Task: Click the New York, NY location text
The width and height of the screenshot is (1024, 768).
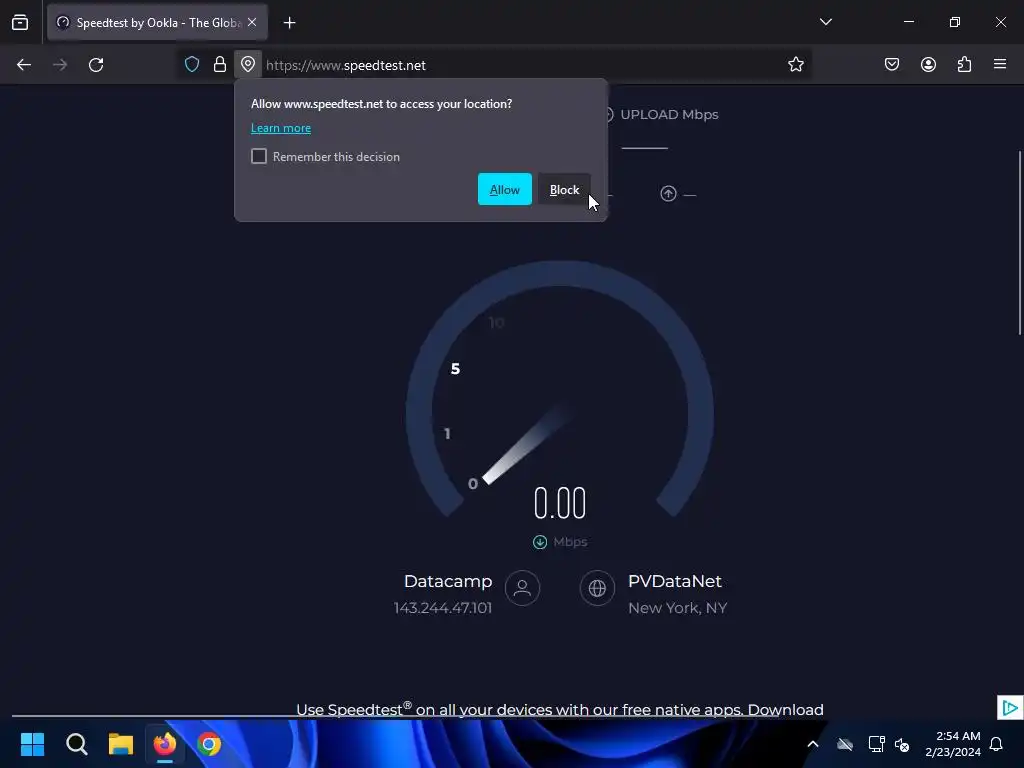Action: [x=677, y=608]
